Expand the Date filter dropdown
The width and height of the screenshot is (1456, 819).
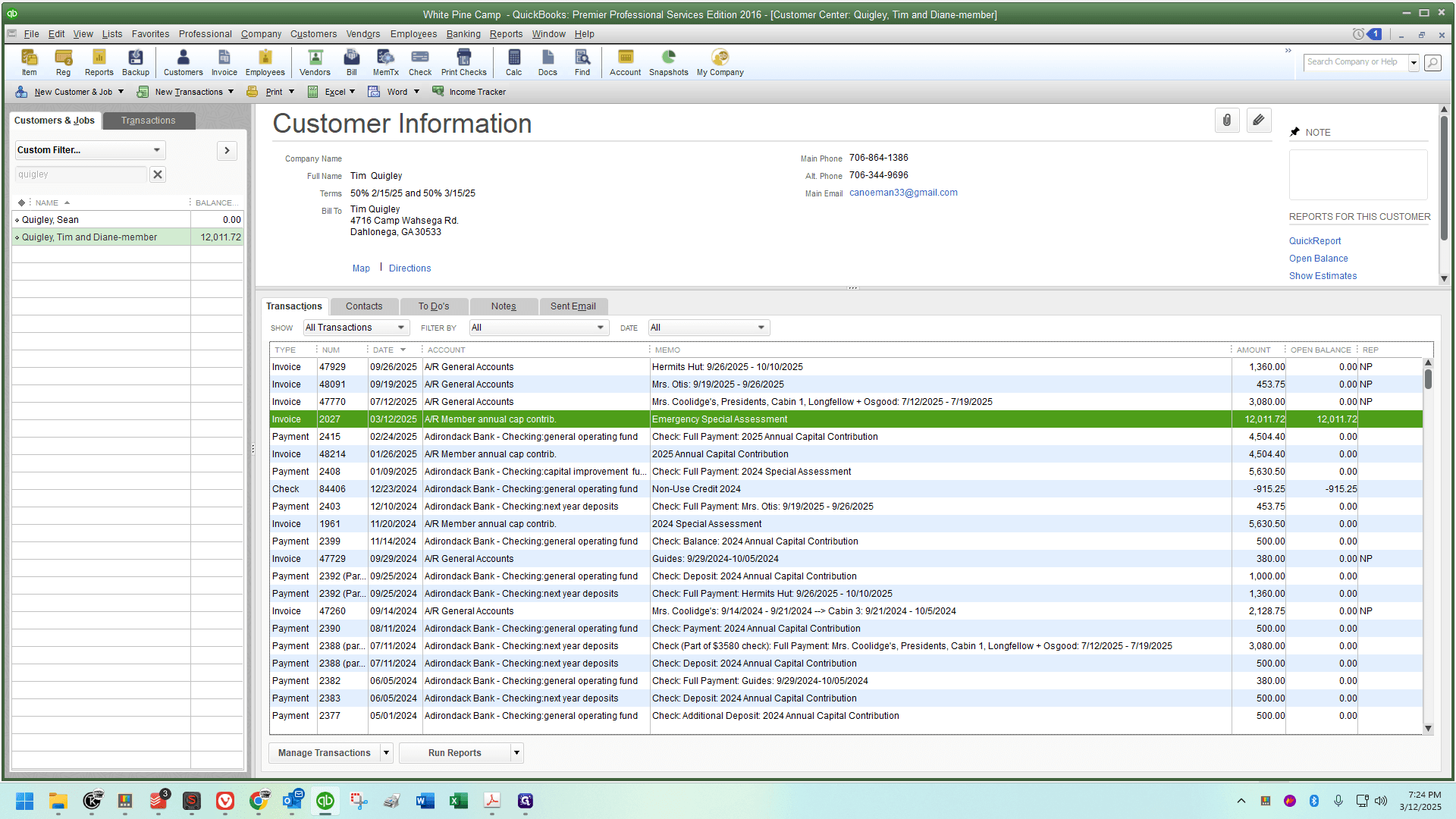[708, 328]
